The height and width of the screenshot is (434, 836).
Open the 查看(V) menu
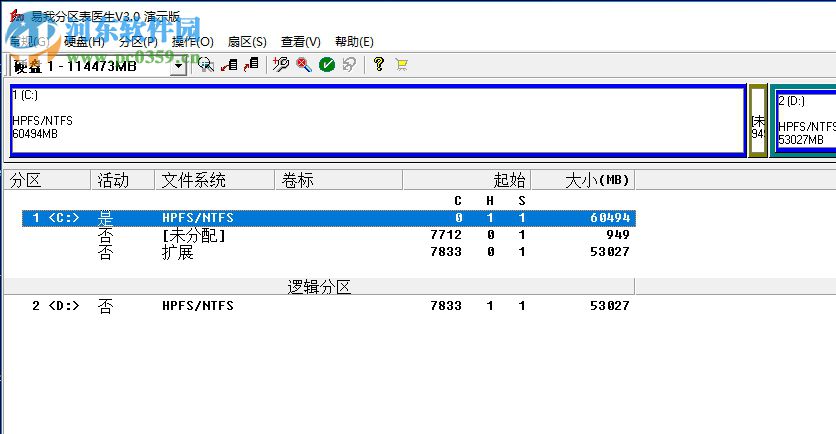pos(301,42)
